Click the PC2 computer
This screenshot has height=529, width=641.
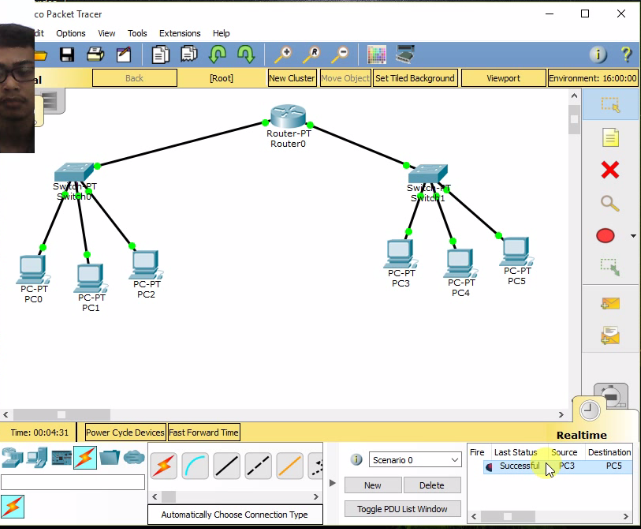(146, 264)
